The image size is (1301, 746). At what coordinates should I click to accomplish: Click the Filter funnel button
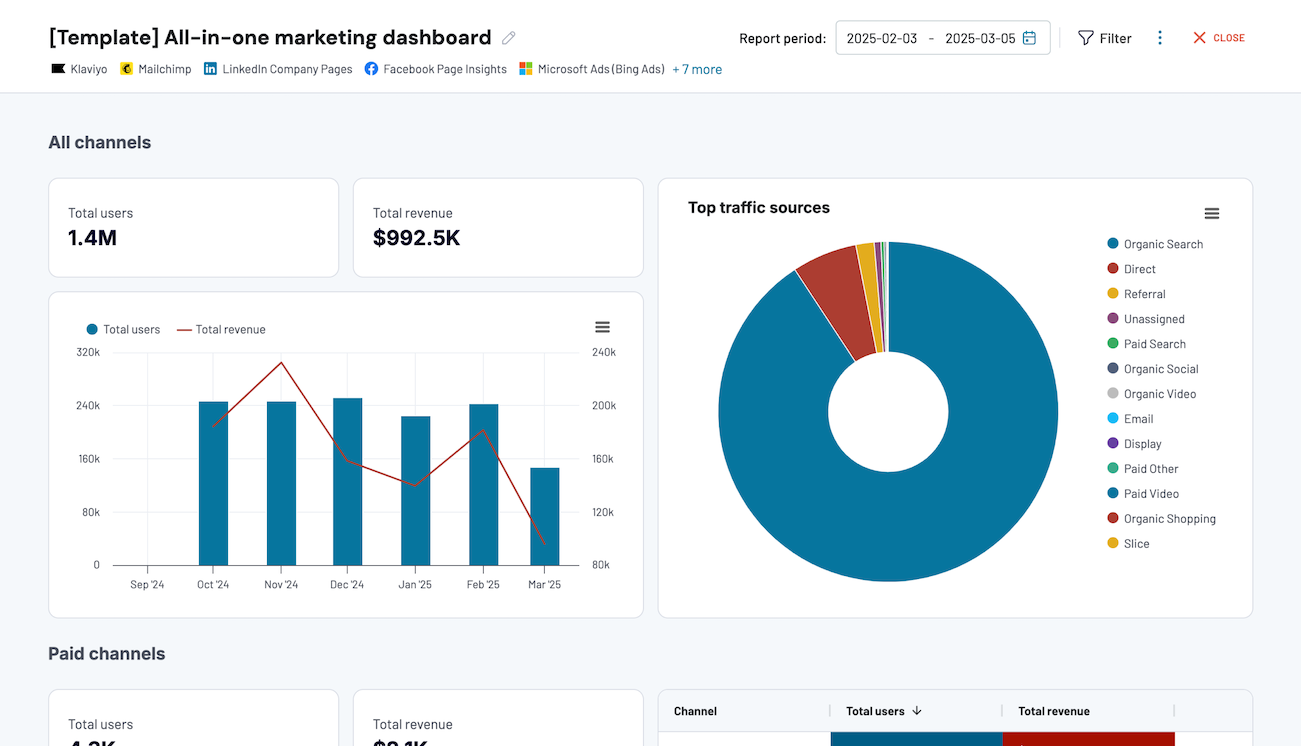(1085, 37)
